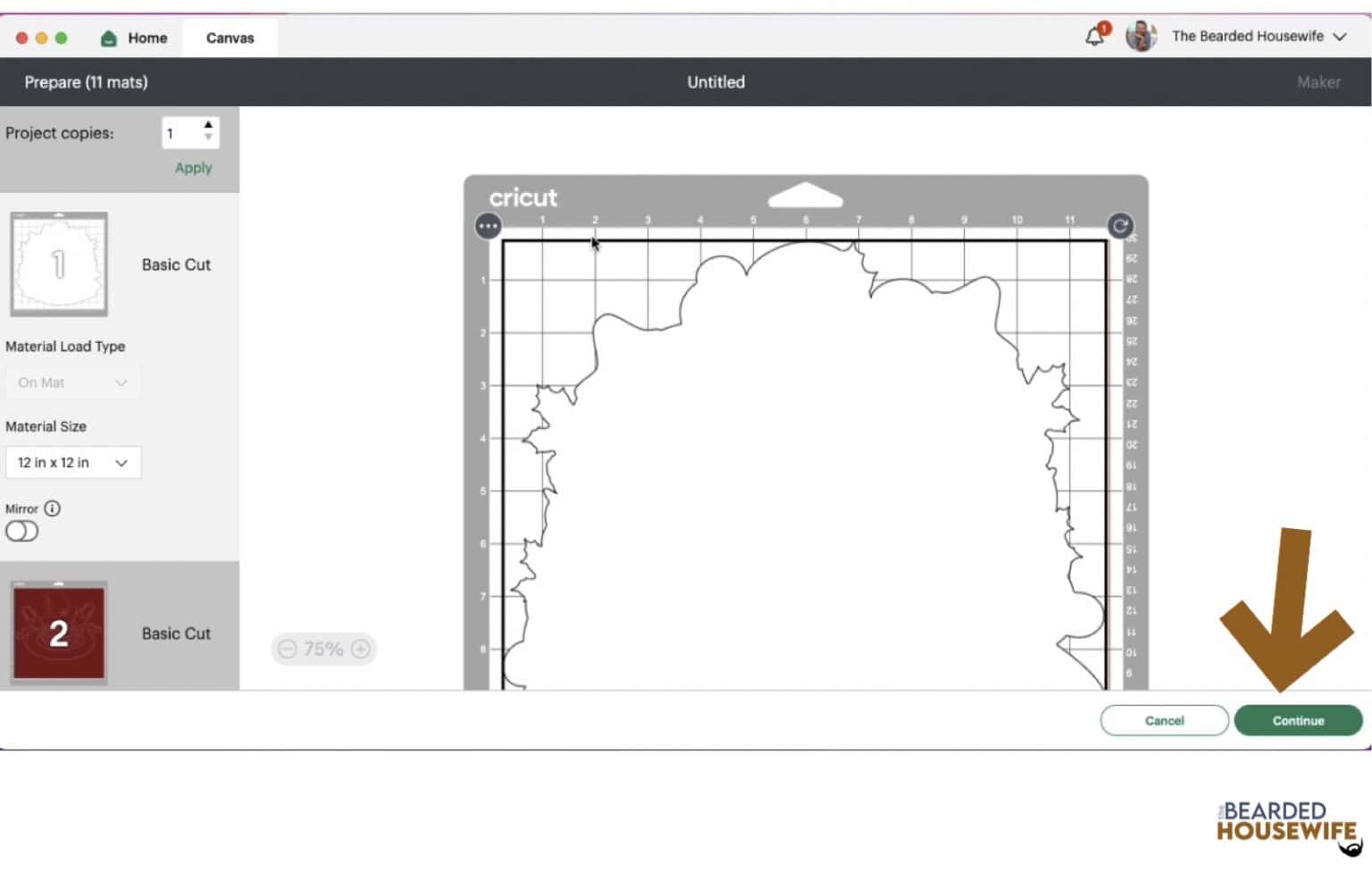This screenshot has width=1372, height=872.
Task: Click Apply under project copies
Action: 193,168
